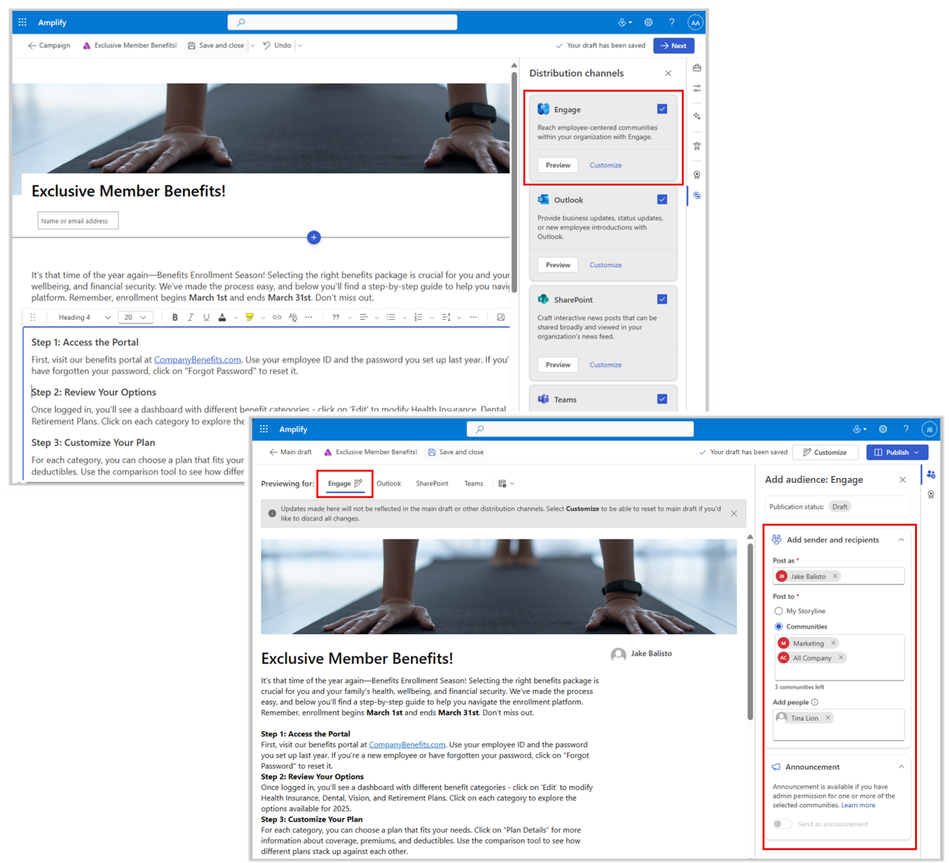The height and width of the screenshot is (863, 949).
Task: Remove Tina Lion from Add people
Action: click(x=828, y=718)
